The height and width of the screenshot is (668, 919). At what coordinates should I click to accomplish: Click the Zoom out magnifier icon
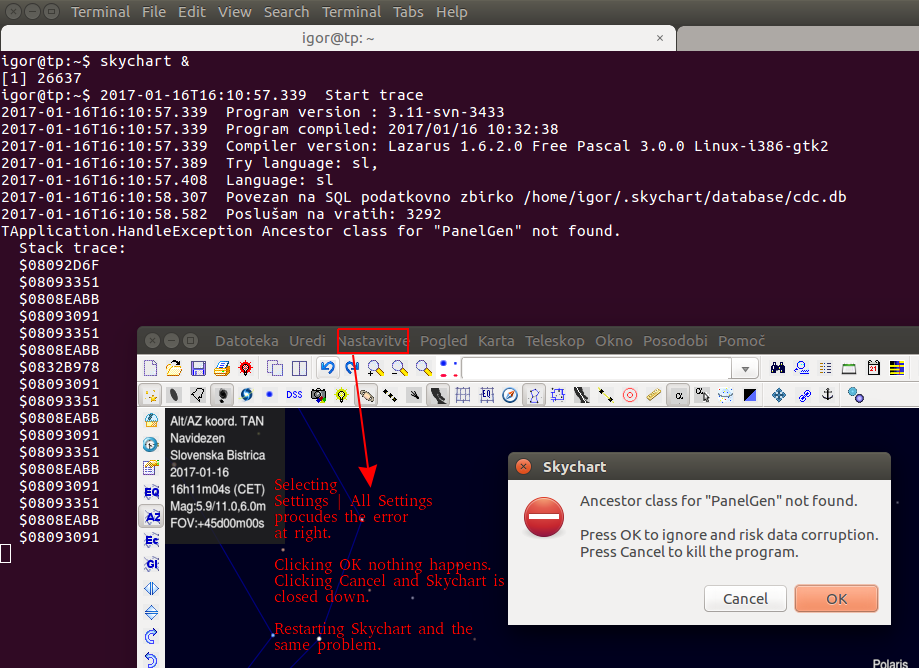pyautogui.click(x=400, y=368)
